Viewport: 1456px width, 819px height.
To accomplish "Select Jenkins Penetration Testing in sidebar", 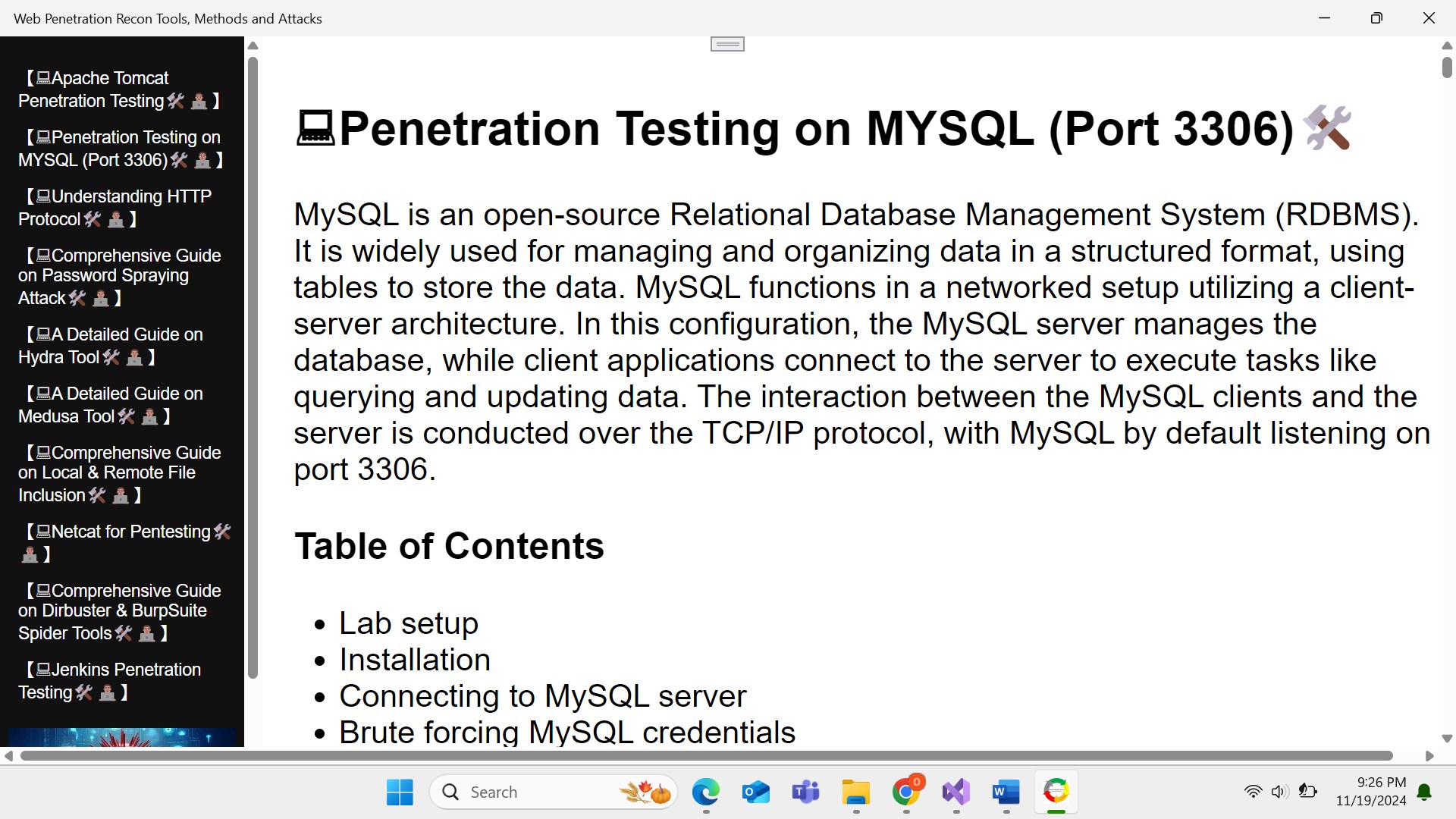I will (120, 681).
